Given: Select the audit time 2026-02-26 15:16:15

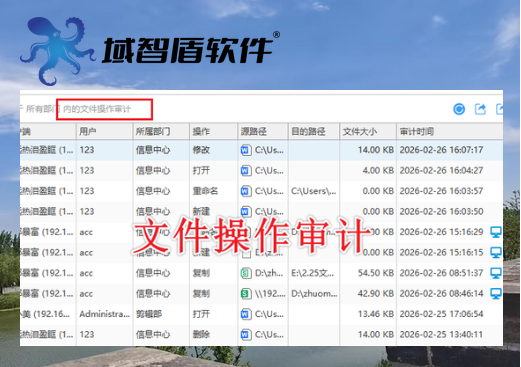Looking at the screenshot, I should point(441,253).
